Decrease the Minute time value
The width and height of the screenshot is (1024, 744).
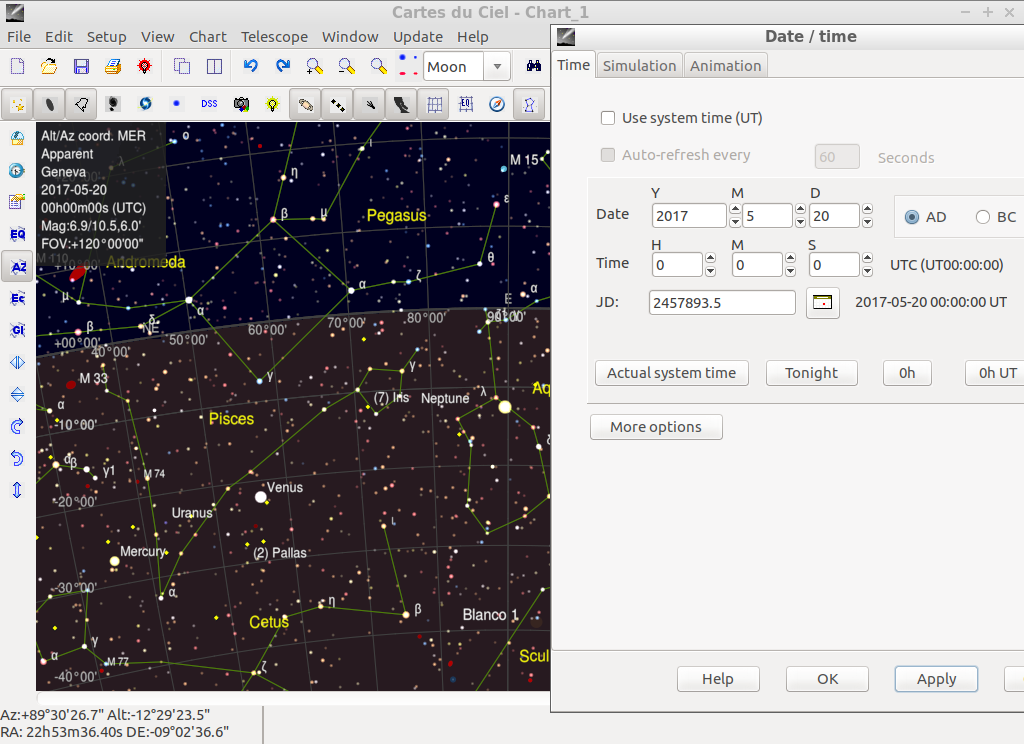click(790, 271)
